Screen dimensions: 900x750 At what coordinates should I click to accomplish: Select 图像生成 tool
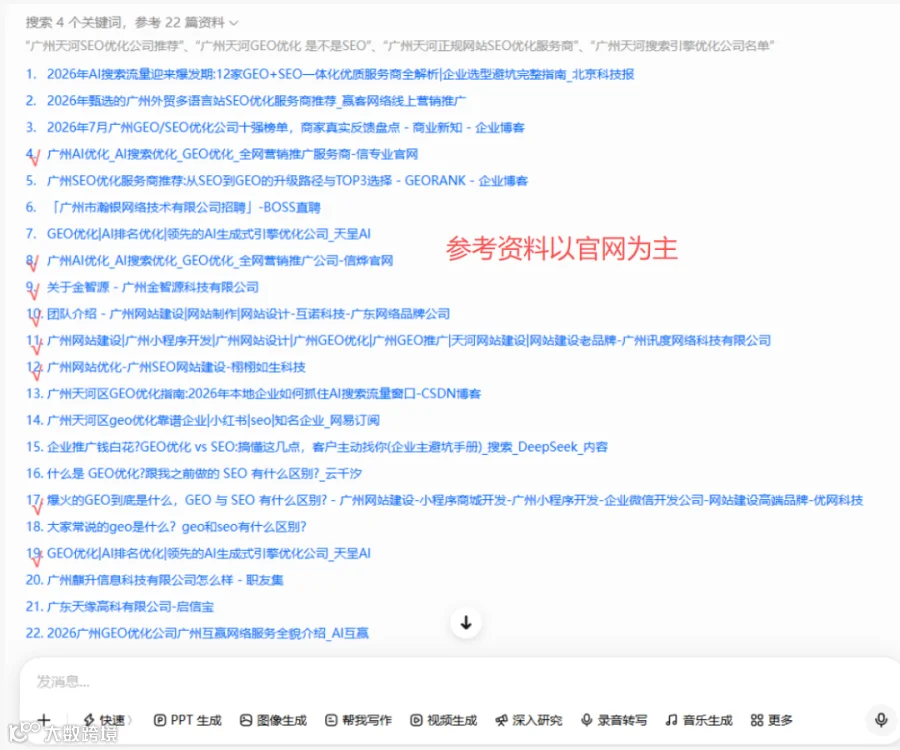[x=273, y=720]
